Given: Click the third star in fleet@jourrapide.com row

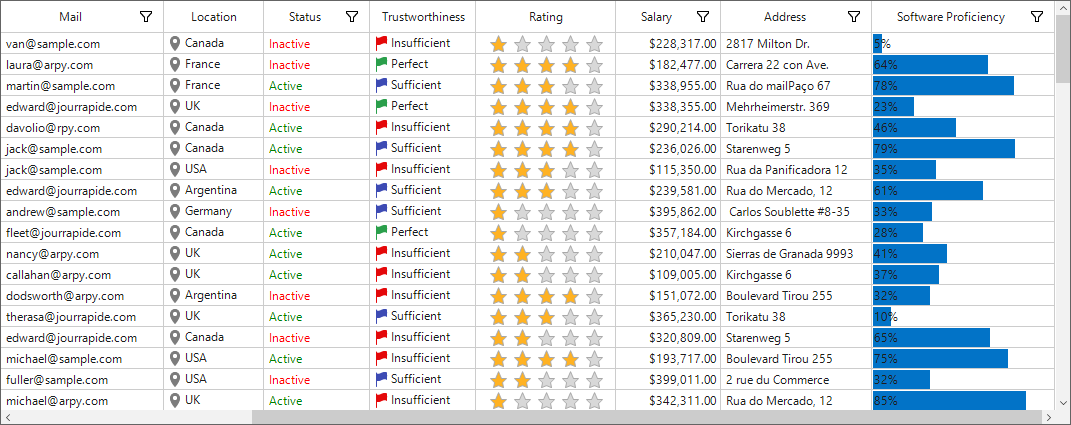Looking at the screenshot, I should [x=546, y=234].
